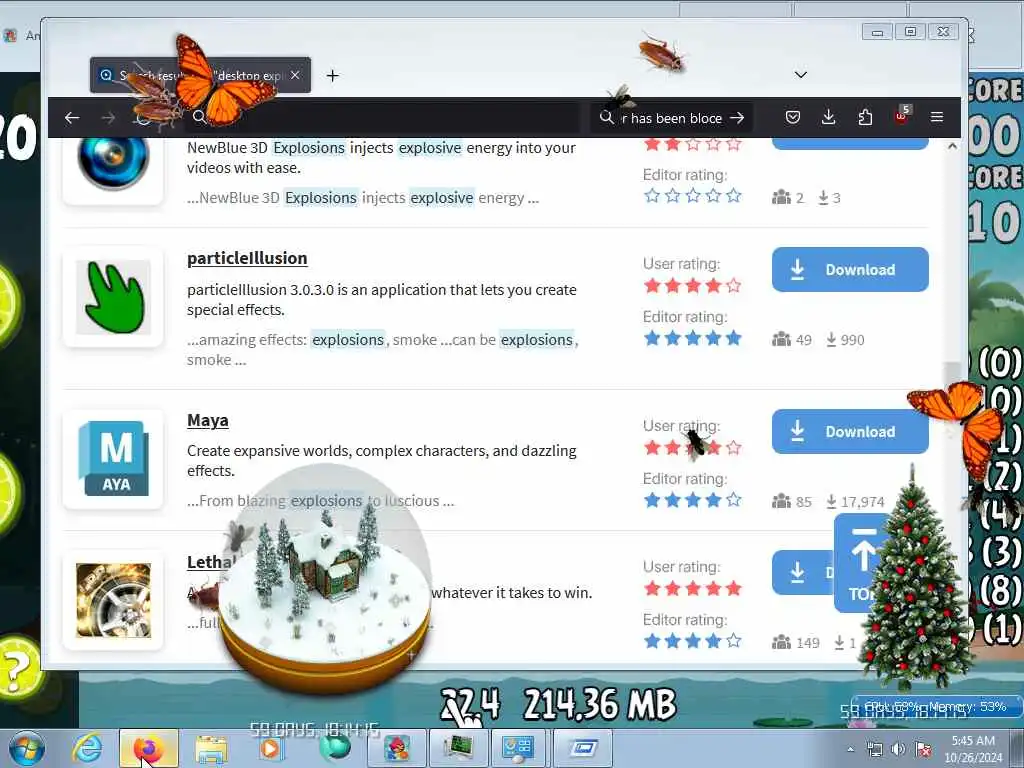Click the votes icon next to 2

[781, 197]
